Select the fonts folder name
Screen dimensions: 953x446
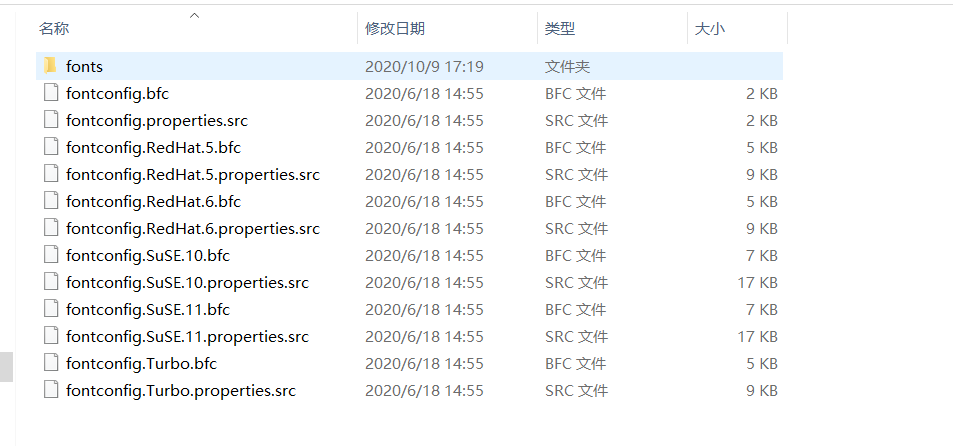pyautogui.click(x=84, y=66)
